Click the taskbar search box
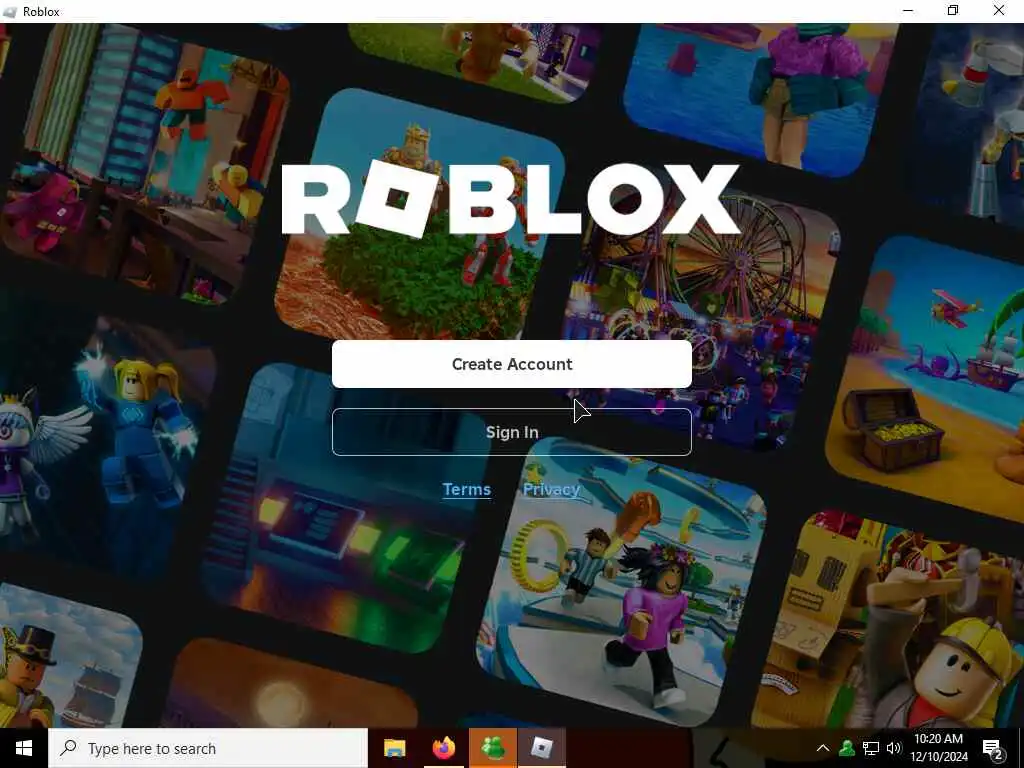This screenshot has height=768, width=1024. point(208,748)
